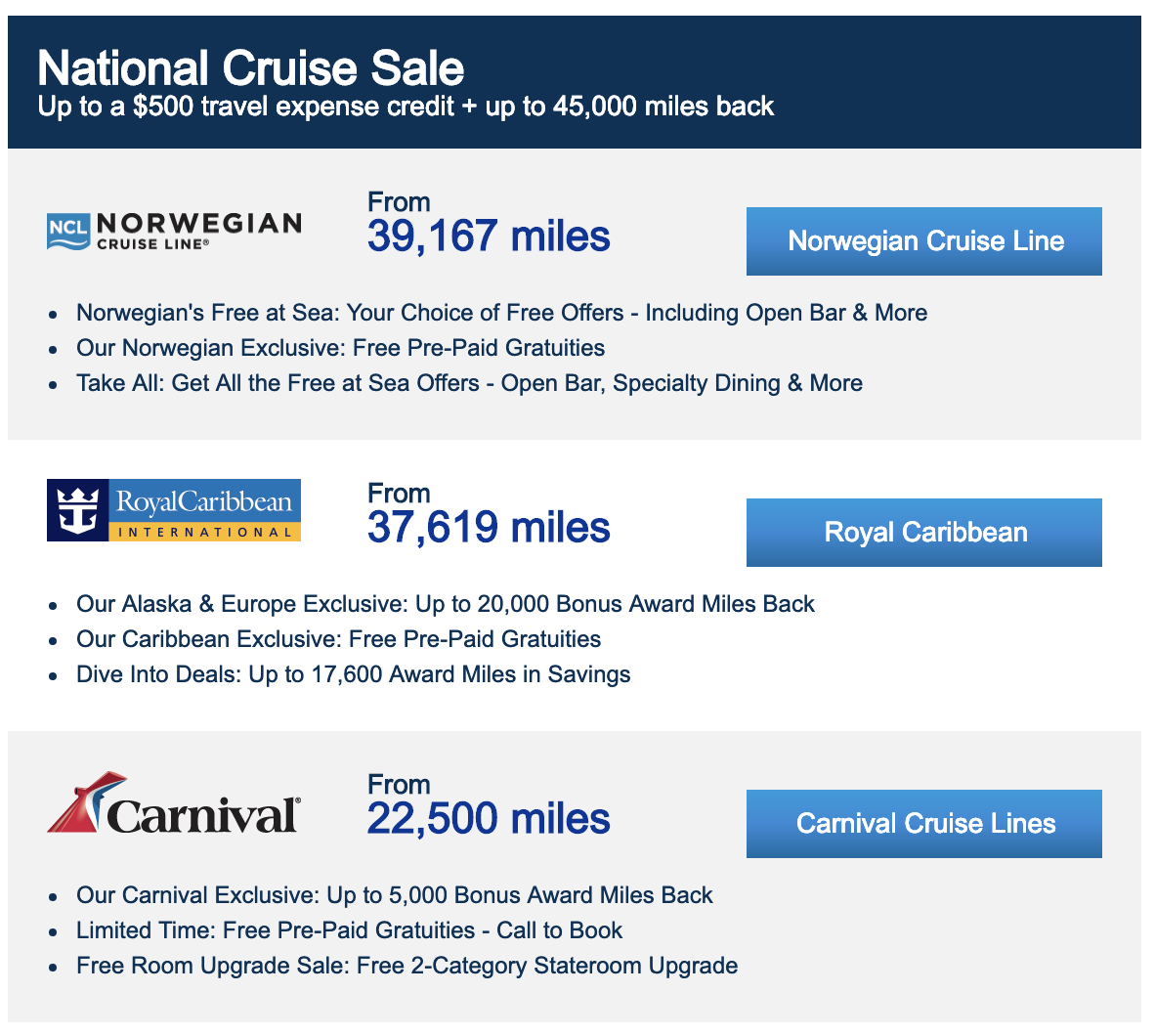The width and height of the screenshot is (1155, 1036).
Task: Open the Carnival Cruise Lines button
Action: [x=923, y=823]
